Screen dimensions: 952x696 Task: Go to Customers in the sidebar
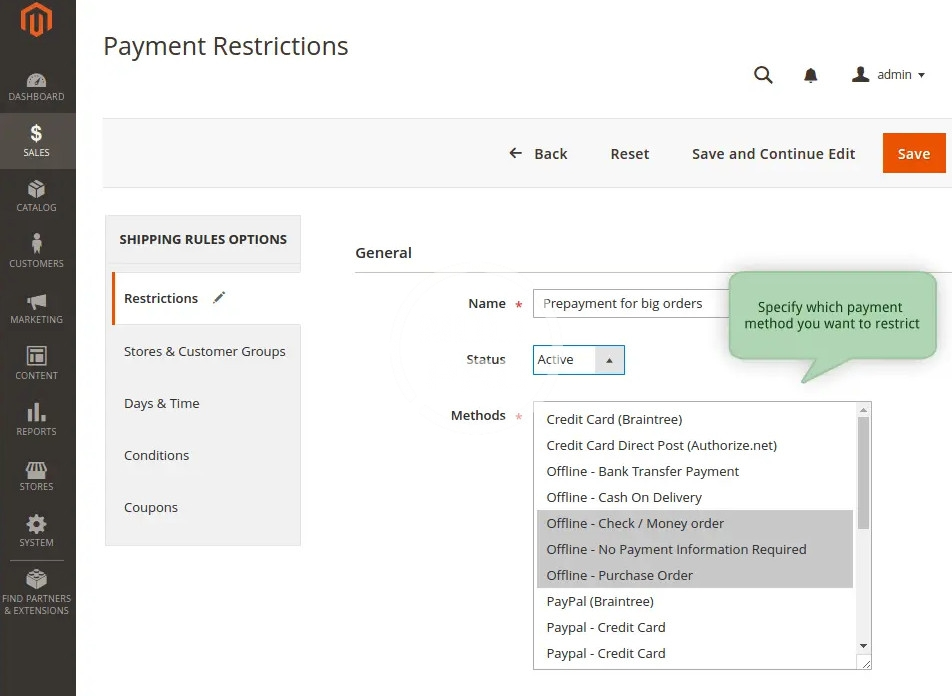(x=36, y=251)
